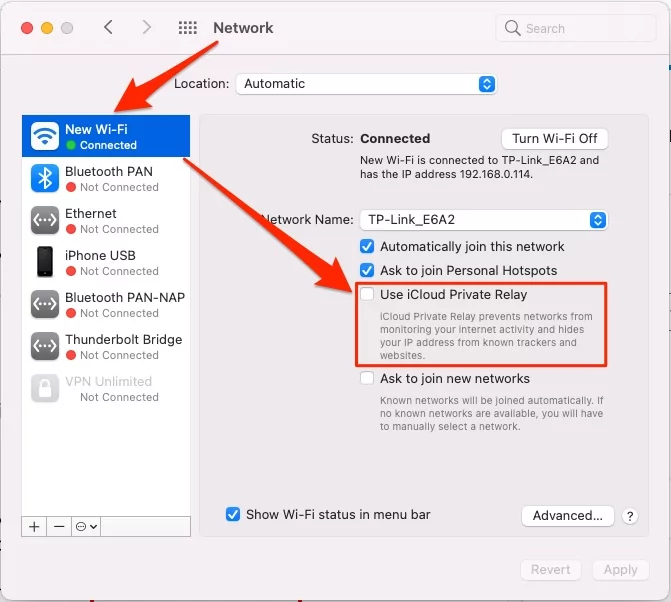This screenshot has height=602, width=671.
Task: Click the Network window title
Action: pyautogui.click(x=243, y=28)
